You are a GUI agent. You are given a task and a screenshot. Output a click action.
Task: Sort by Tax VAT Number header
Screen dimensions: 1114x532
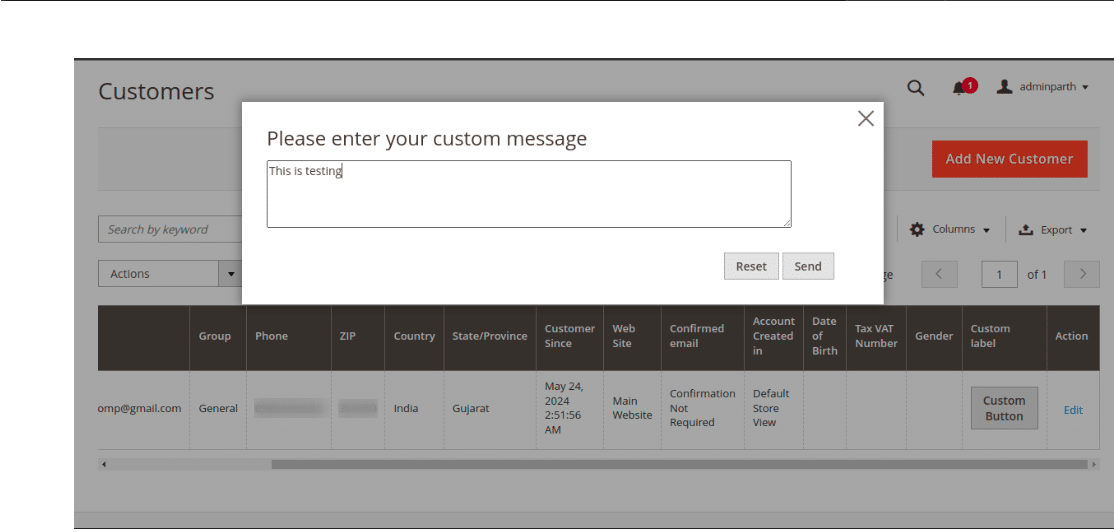[x=876, y=336]
